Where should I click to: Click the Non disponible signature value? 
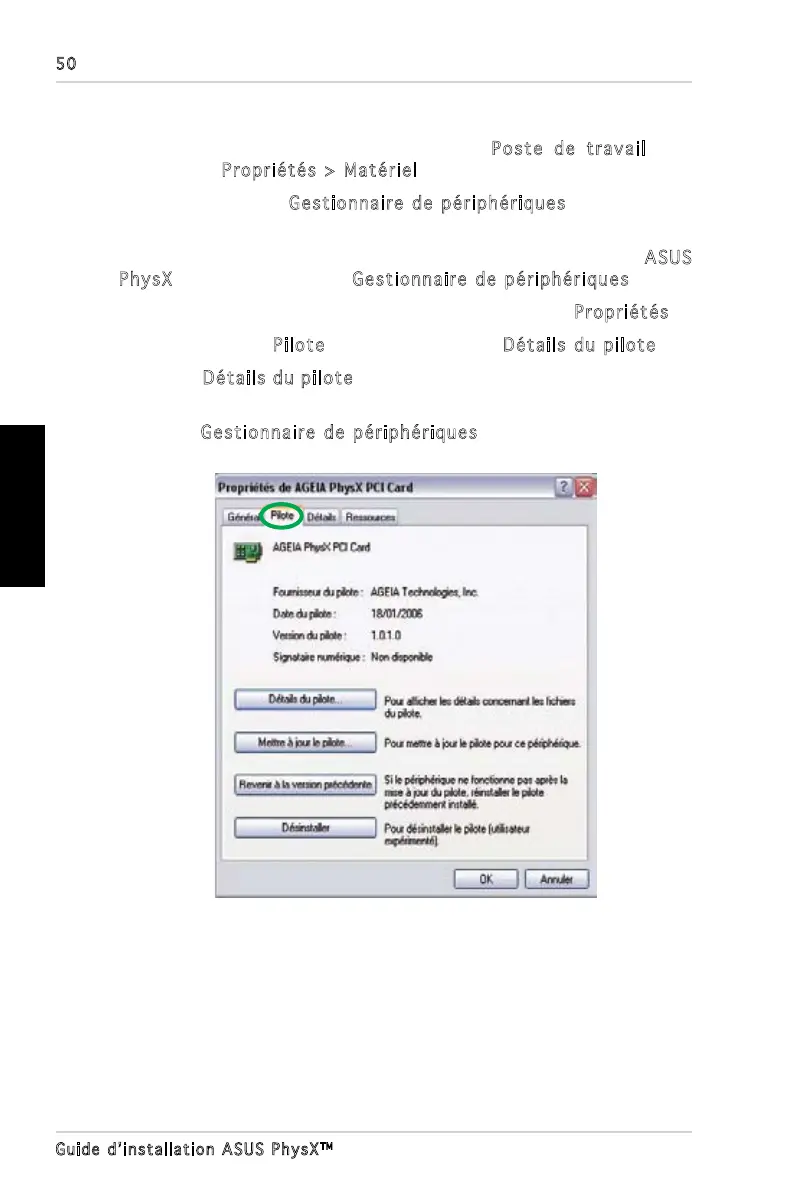pyautogui.click(x=402, y=657)
